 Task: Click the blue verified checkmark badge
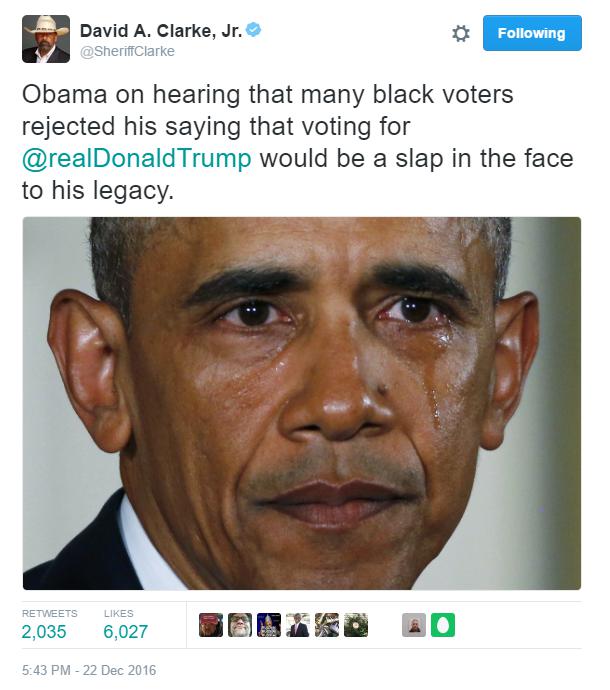tap(253, 30)
